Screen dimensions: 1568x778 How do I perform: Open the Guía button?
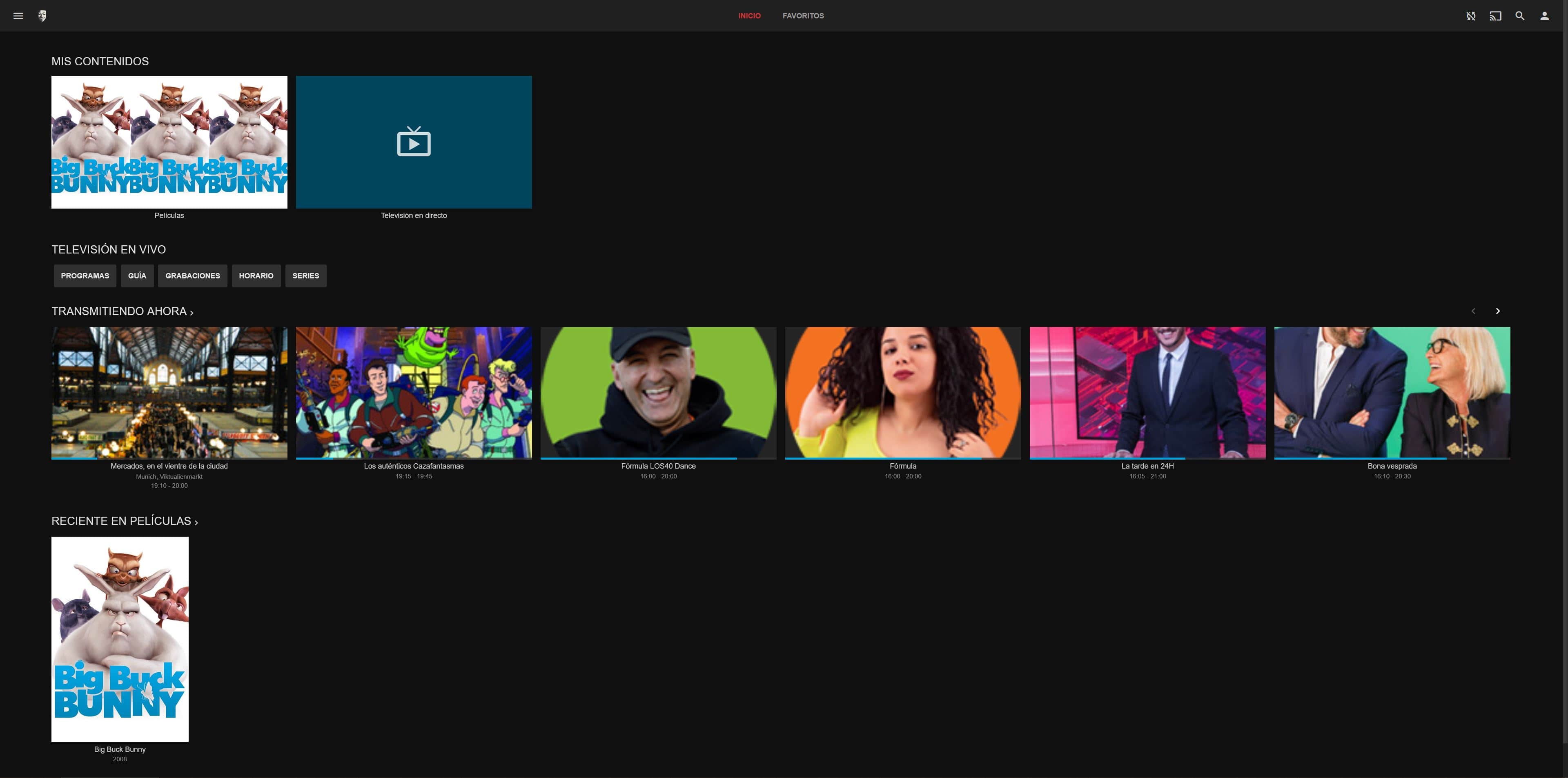[x=137, y=276]
